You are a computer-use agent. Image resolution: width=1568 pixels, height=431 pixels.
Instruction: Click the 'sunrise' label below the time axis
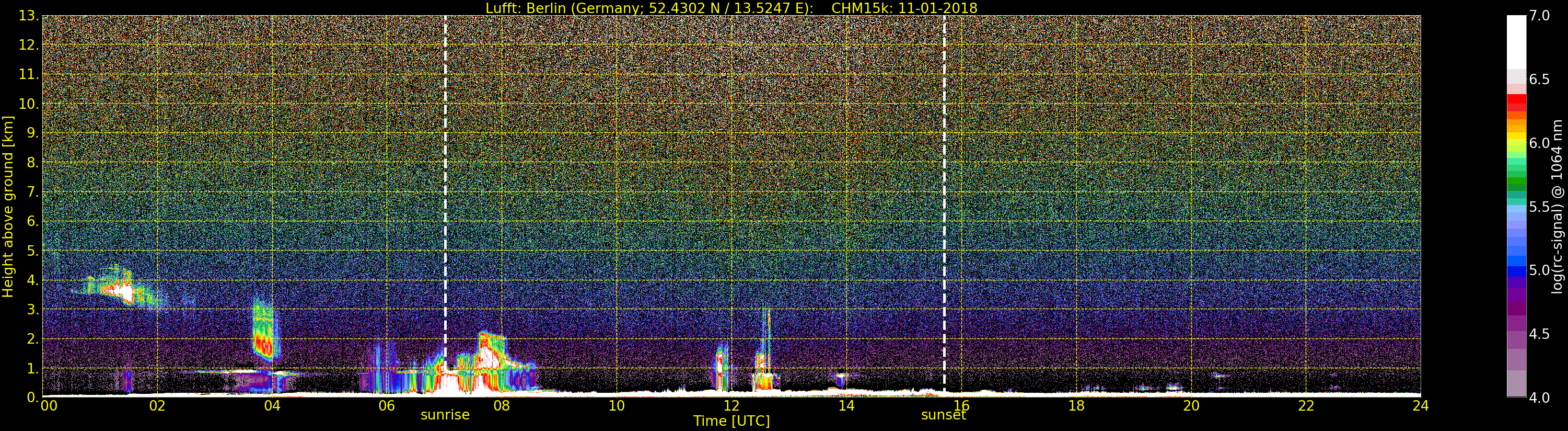click(445, 415)
